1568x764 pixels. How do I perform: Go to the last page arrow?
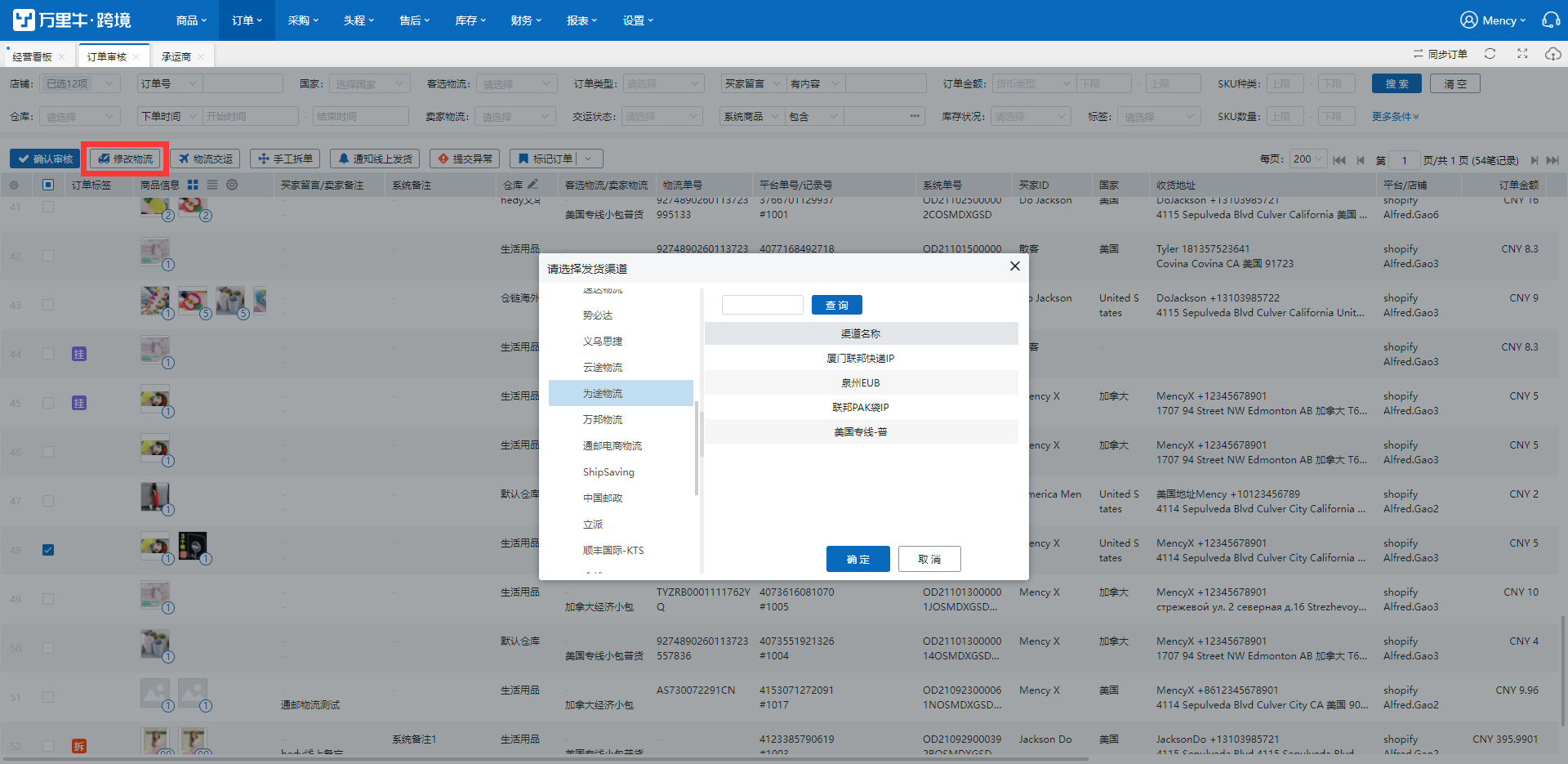point(1552,160)
